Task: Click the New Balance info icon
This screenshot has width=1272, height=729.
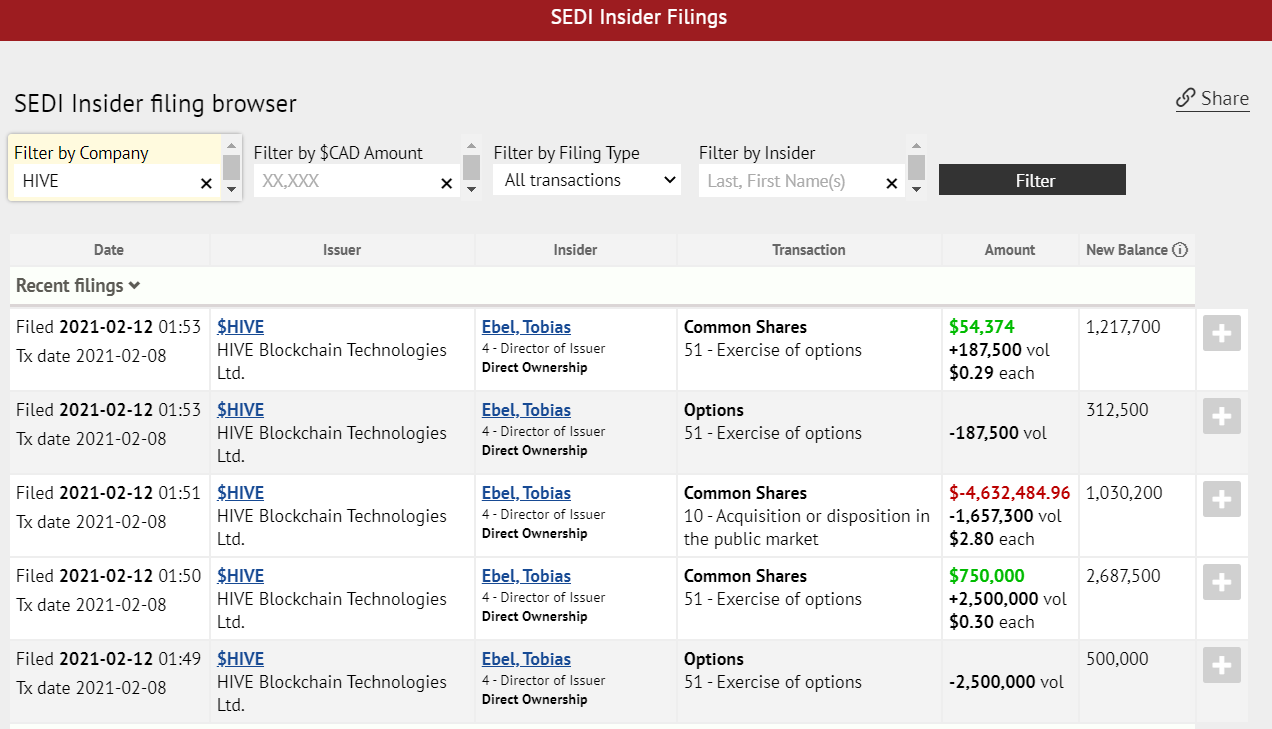Action: click(x=1180, y=250)
